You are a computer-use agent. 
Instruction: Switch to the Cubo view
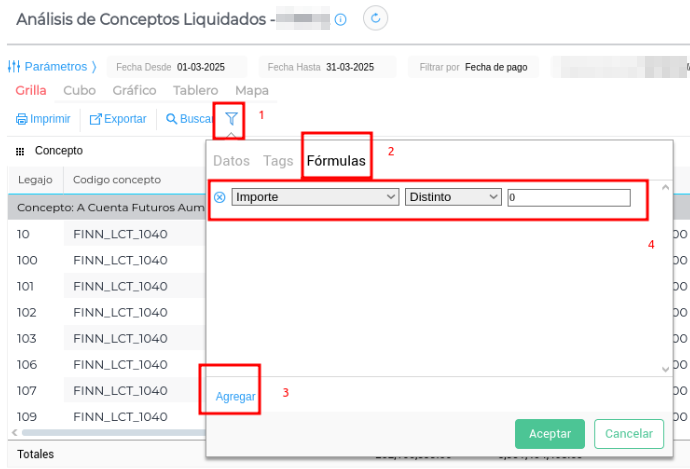pos(79,90)
